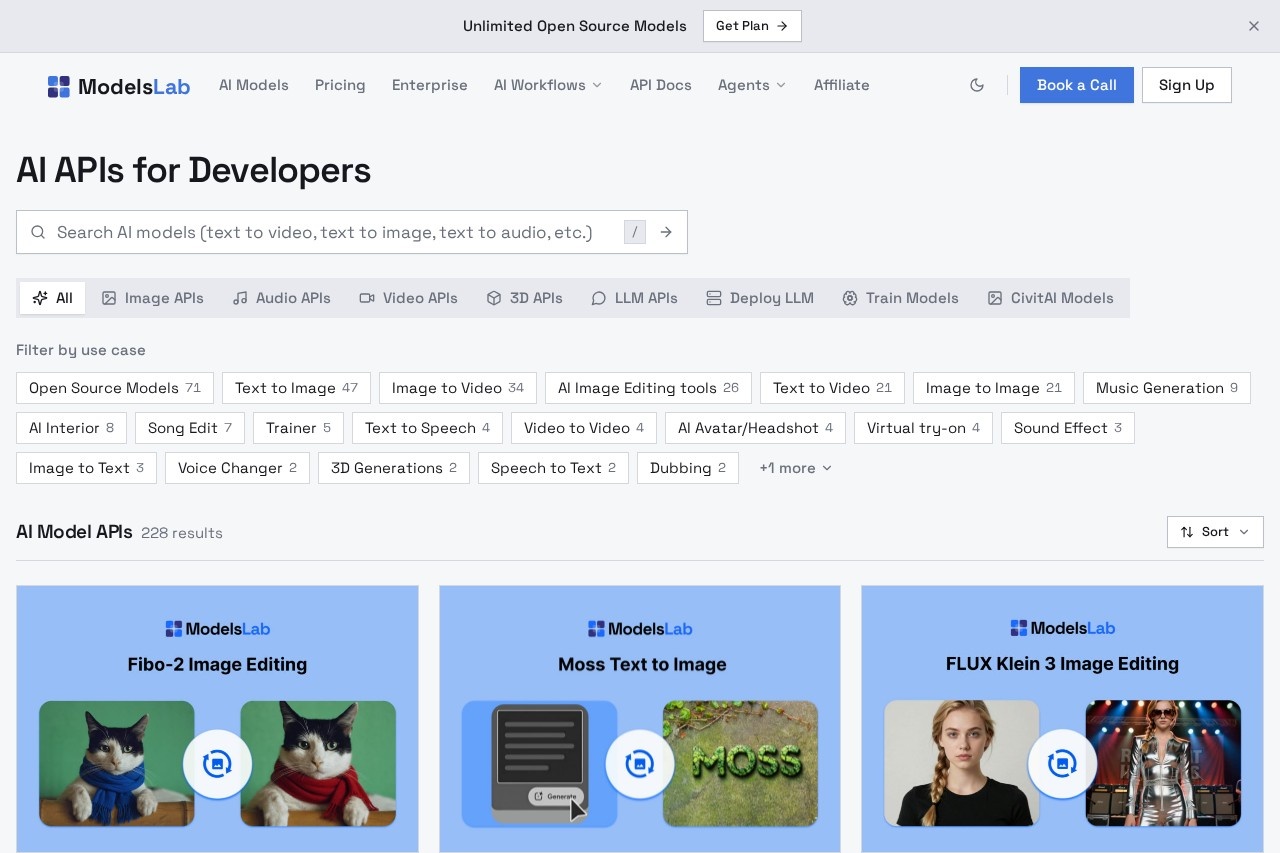Filter by Text to Video
This screenshot has width=1280, height=853.
(x=832, y=388)
